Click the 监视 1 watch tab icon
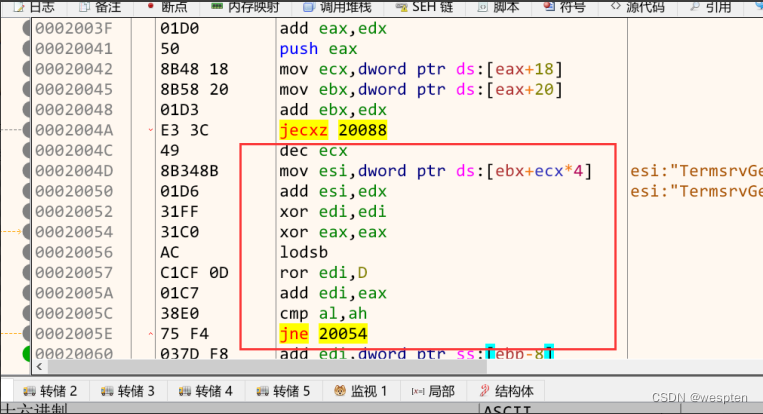Image resolution: width=763 pixels, height=414 pixels. tap(340, 391)
